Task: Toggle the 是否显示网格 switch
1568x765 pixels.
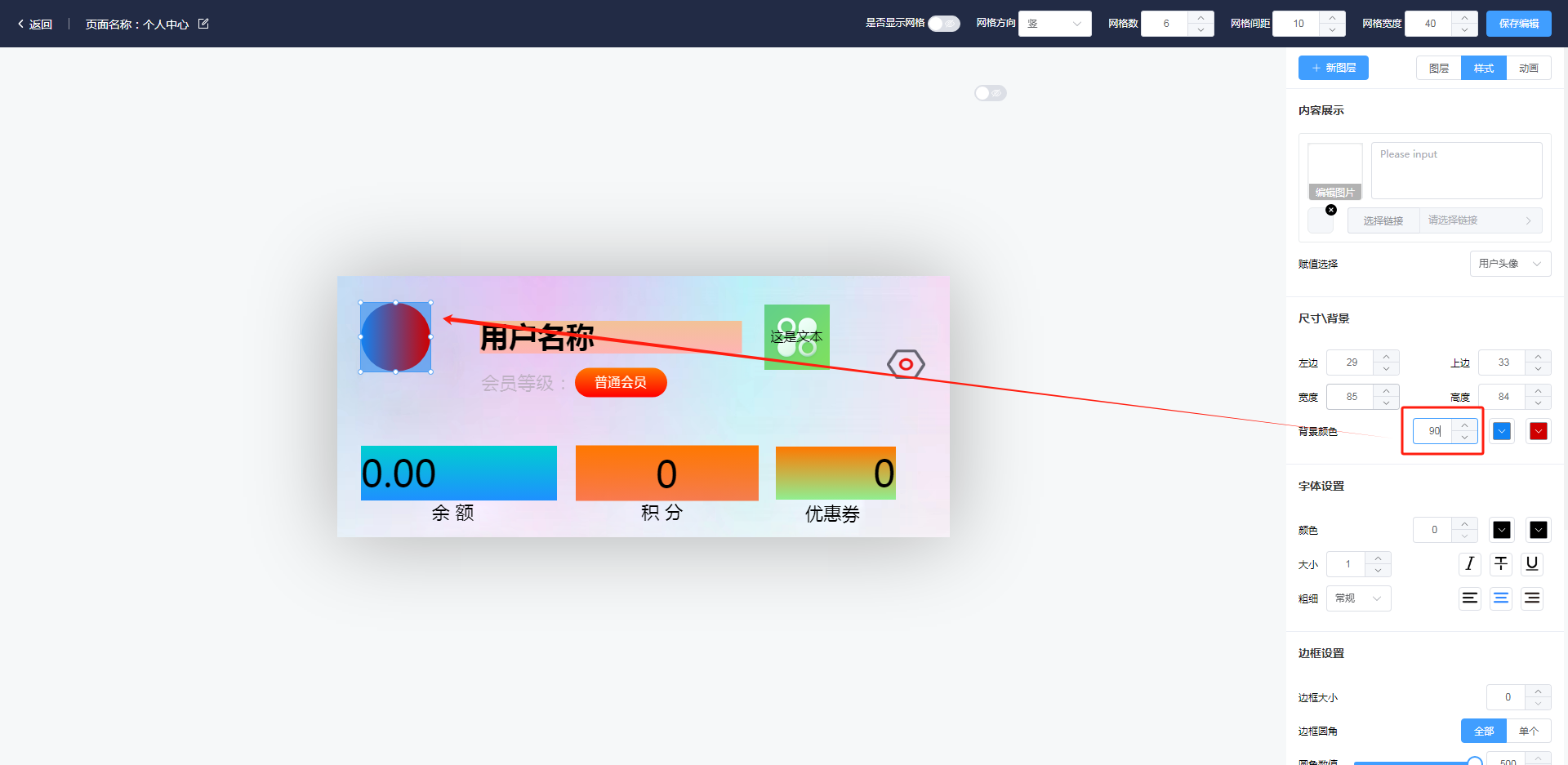Action: click(943, 24)
